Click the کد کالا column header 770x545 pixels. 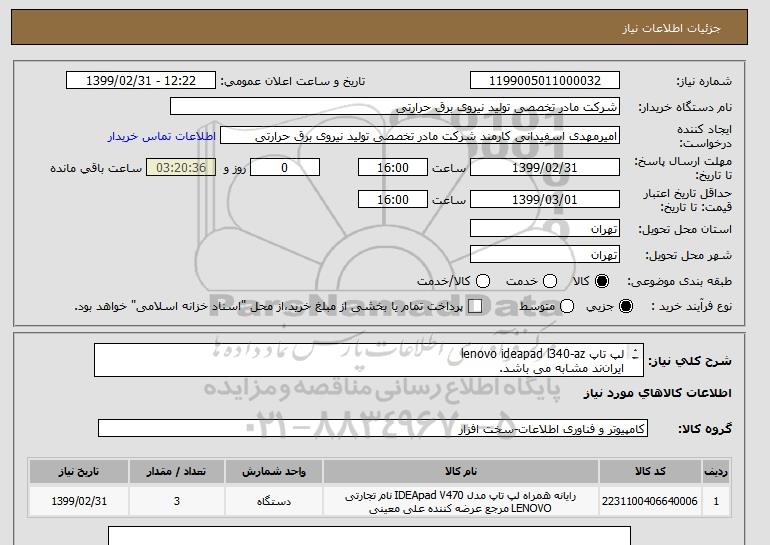[x=650, y=471]
